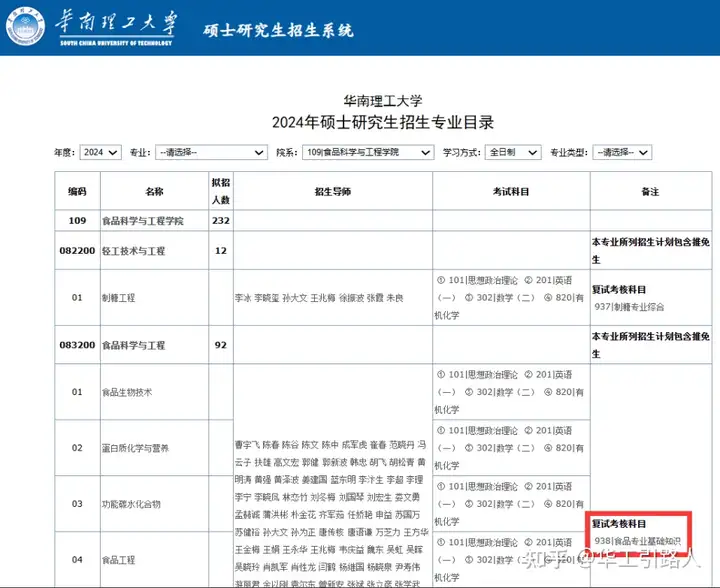Click the 编码 column header
The width and height of the screenshot is (720, 588).
coord(77,191)
